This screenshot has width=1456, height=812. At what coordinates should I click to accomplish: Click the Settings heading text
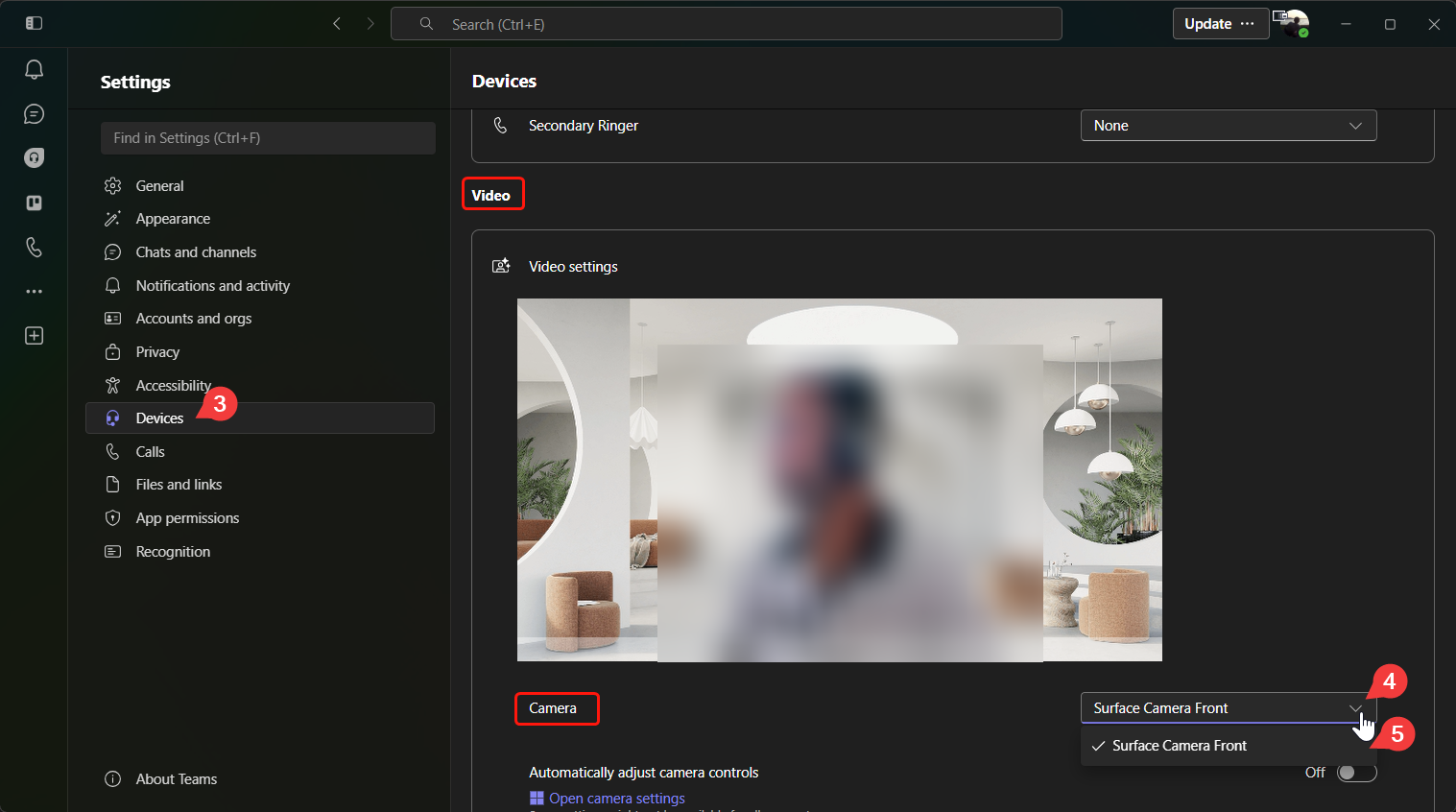tap(135, 83)
